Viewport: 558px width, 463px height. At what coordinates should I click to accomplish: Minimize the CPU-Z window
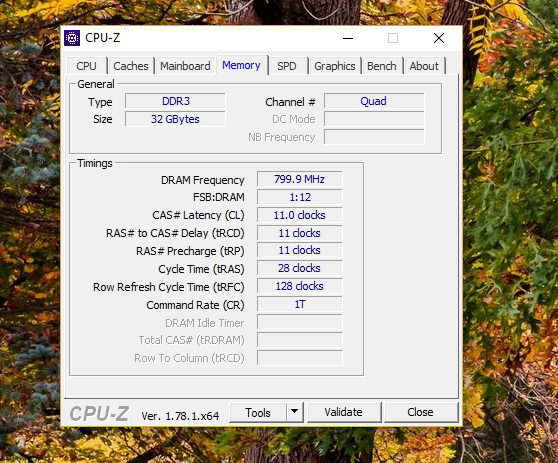click(x=348, y=38)
